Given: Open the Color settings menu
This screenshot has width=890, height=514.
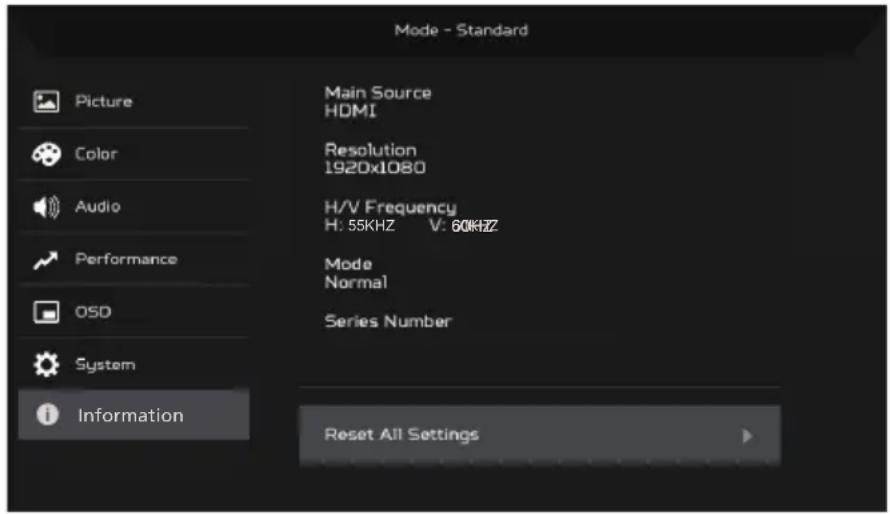Looking at the screenshot, I should pos(134,154).
